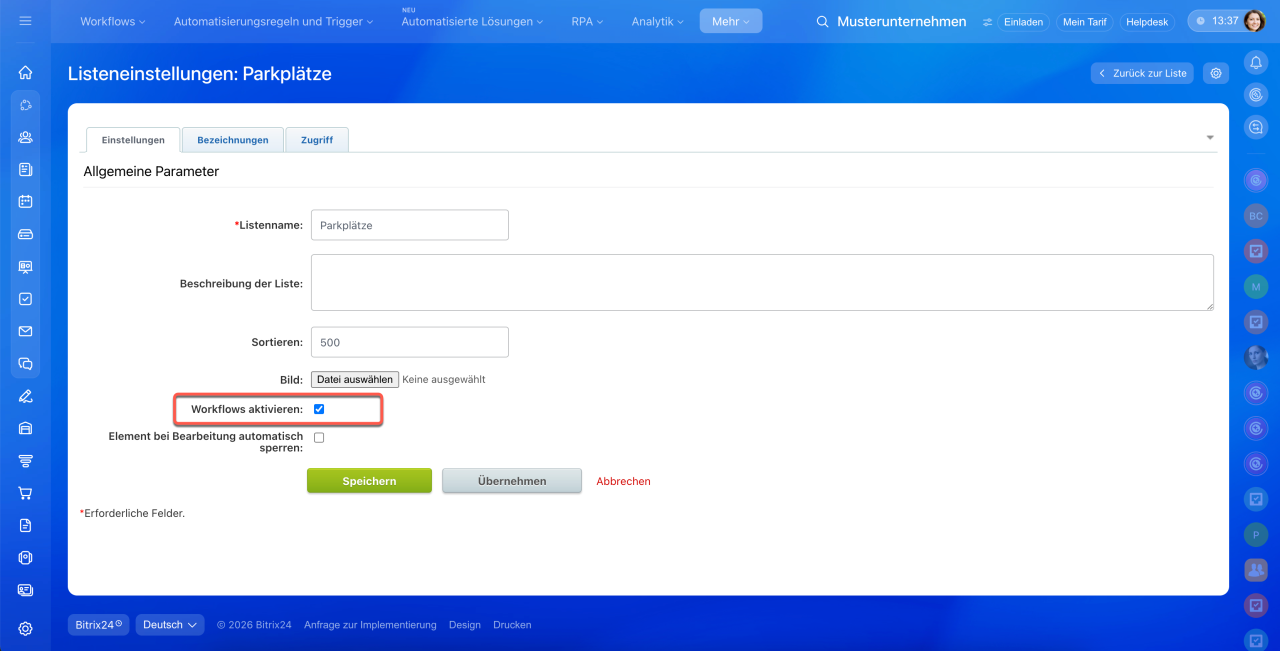Click the Abbrechen link
1280x651 pixels.
pos(623,481)
